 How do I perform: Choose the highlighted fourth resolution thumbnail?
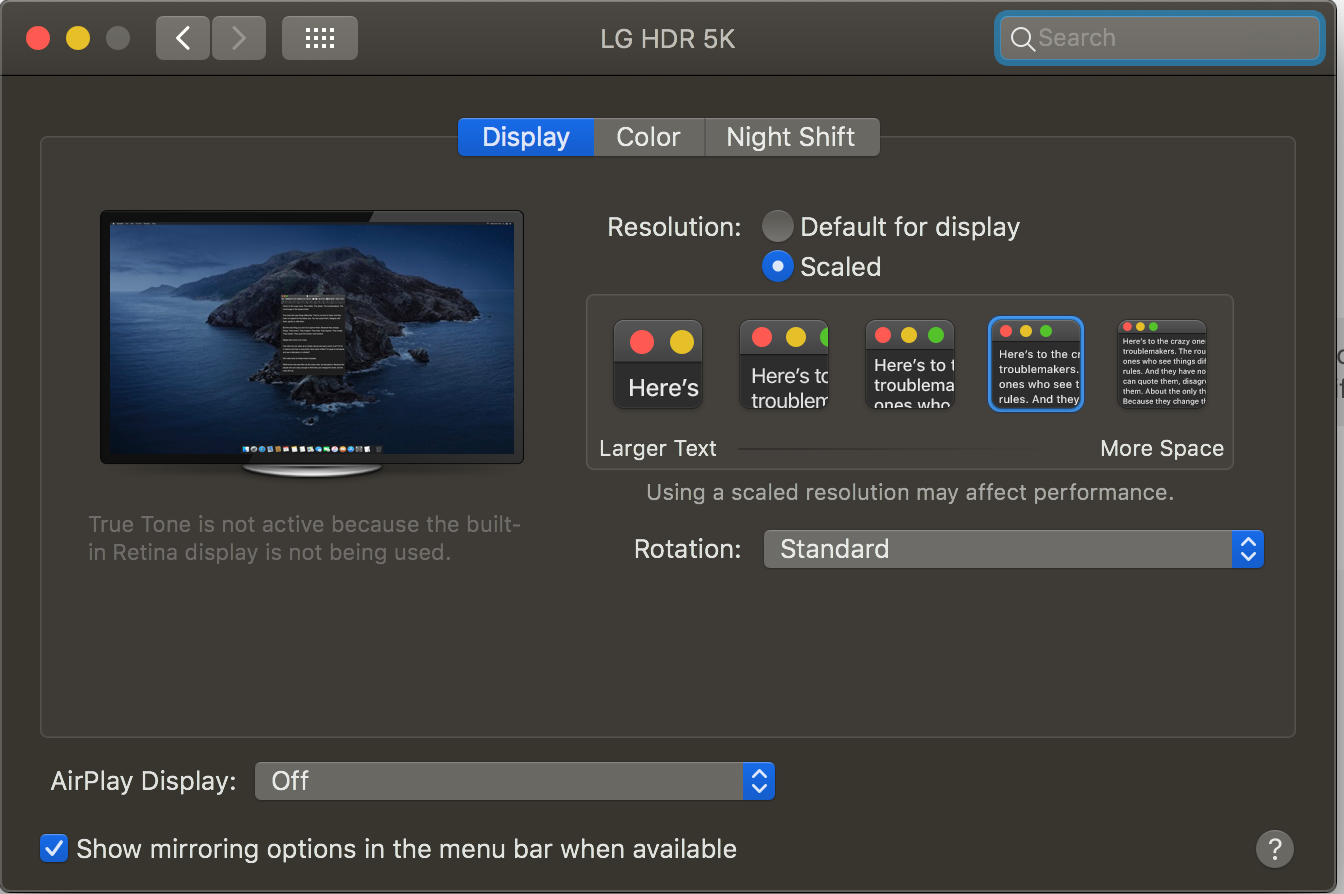[1036, 364]
